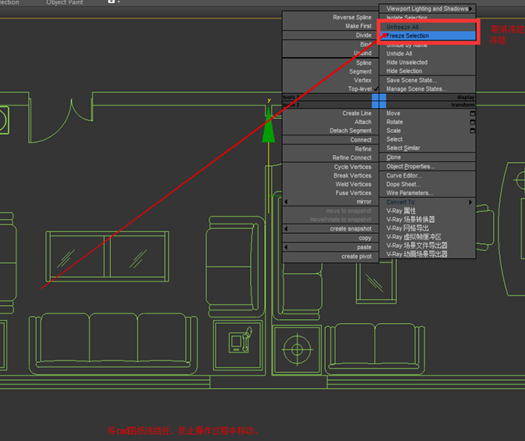Open Move transform settings box icon
The height and width of the screenshot is (441, 525).
pyautogui.click(x=472, y=114)
